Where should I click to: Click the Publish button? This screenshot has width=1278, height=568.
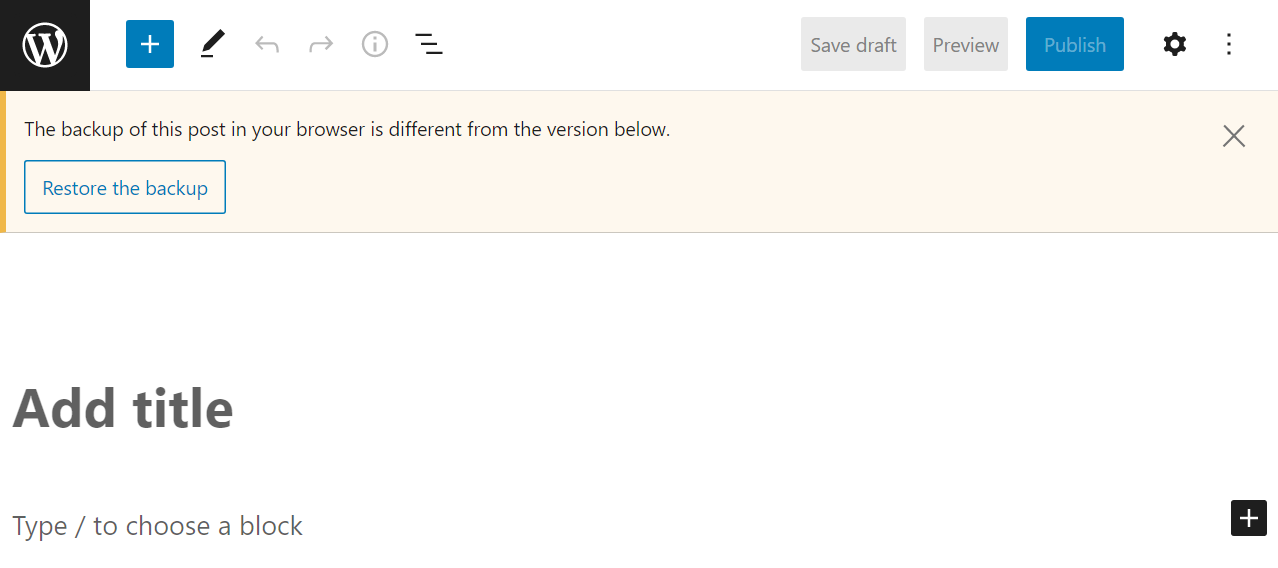[x=1075, y=44]
